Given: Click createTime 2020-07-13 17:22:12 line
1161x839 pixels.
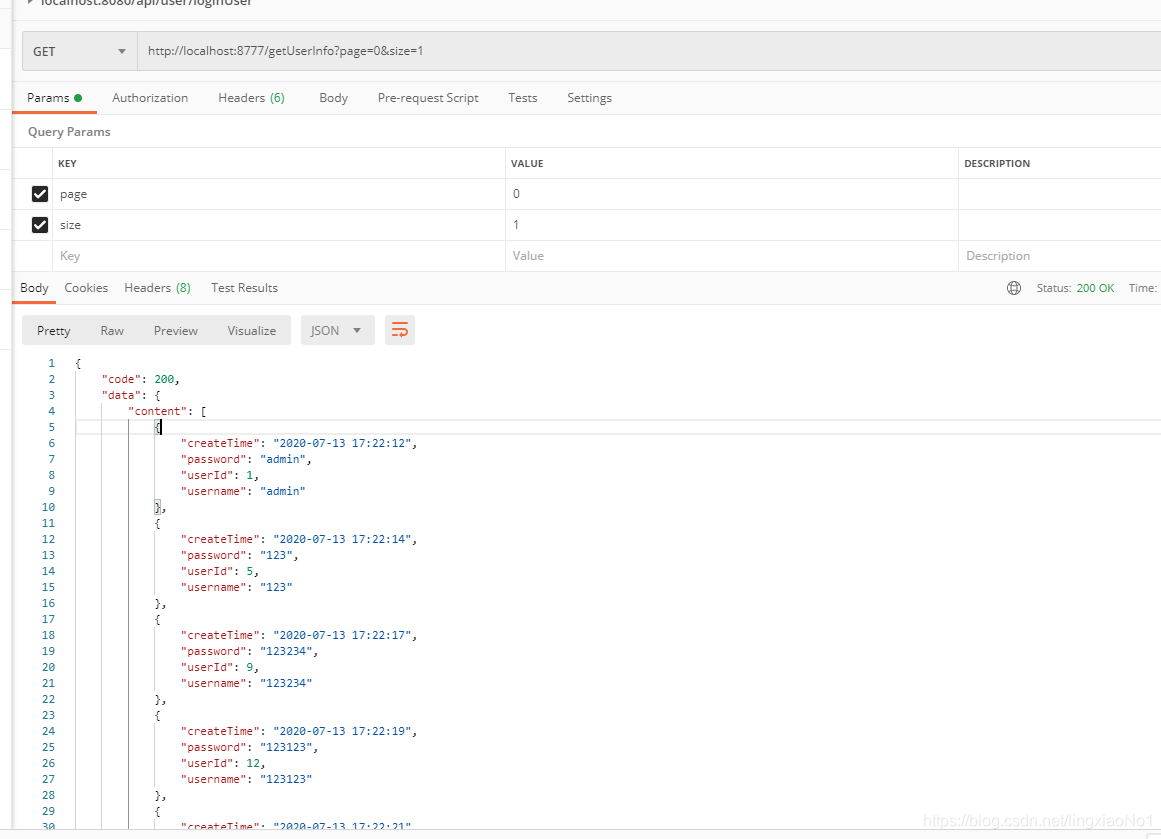Looking at the screenshot, I should (299, 444).
